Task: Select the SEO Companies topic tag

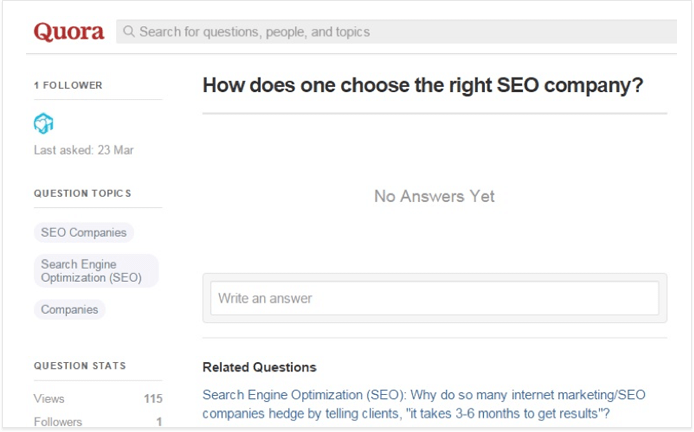Action: point(84,232)
